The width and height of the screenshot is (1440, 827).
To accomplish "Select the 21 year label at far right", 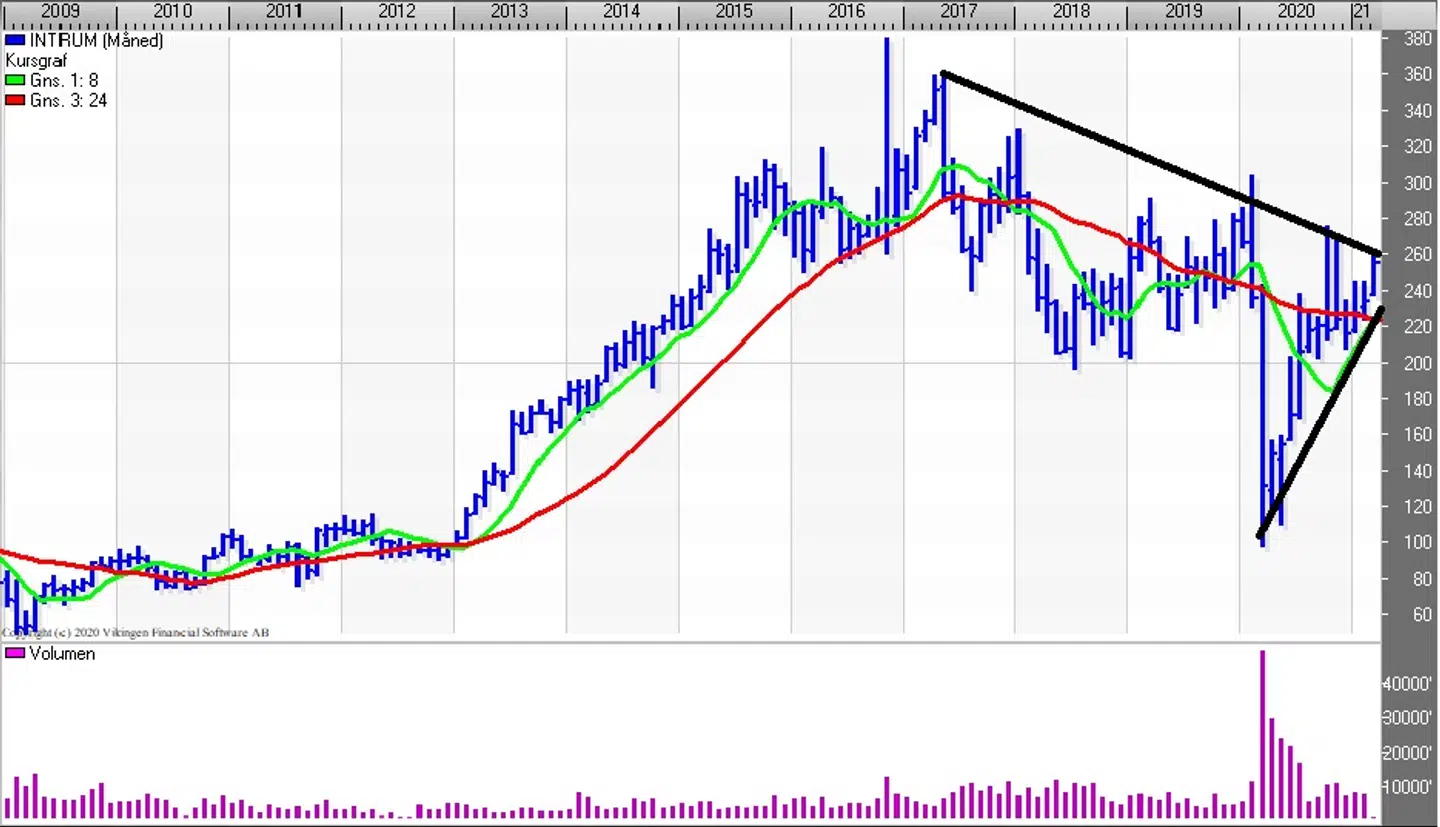I will point(1361,11).
